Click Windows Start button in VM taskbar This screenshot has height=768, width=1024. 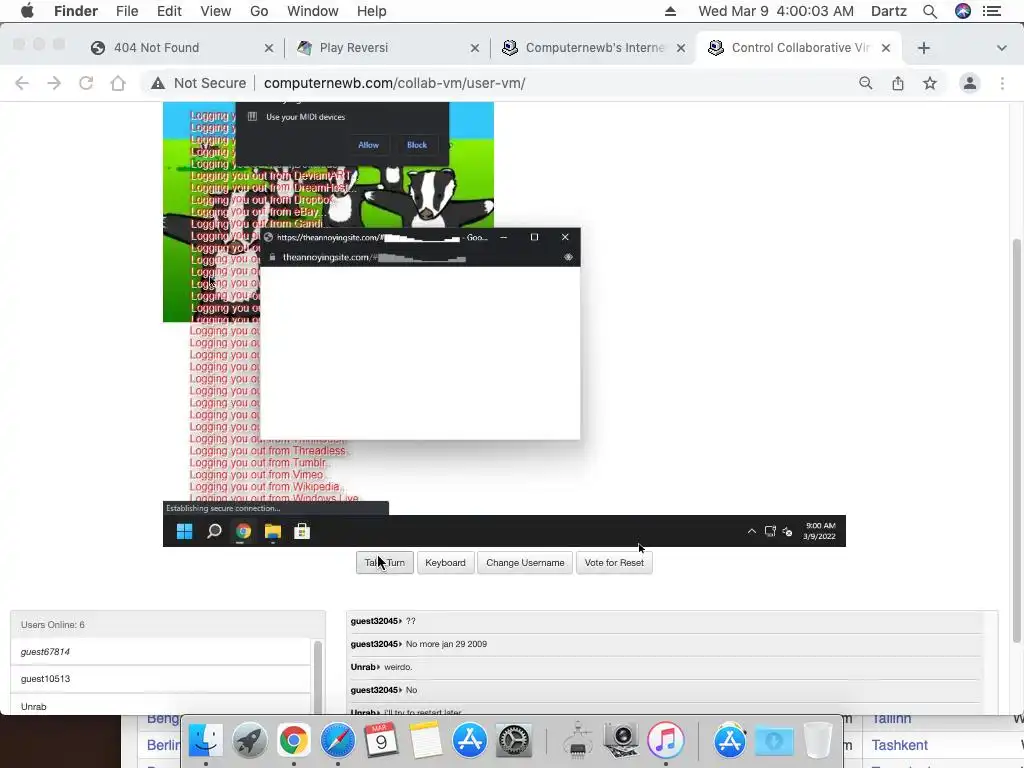(x=185, y=532)
